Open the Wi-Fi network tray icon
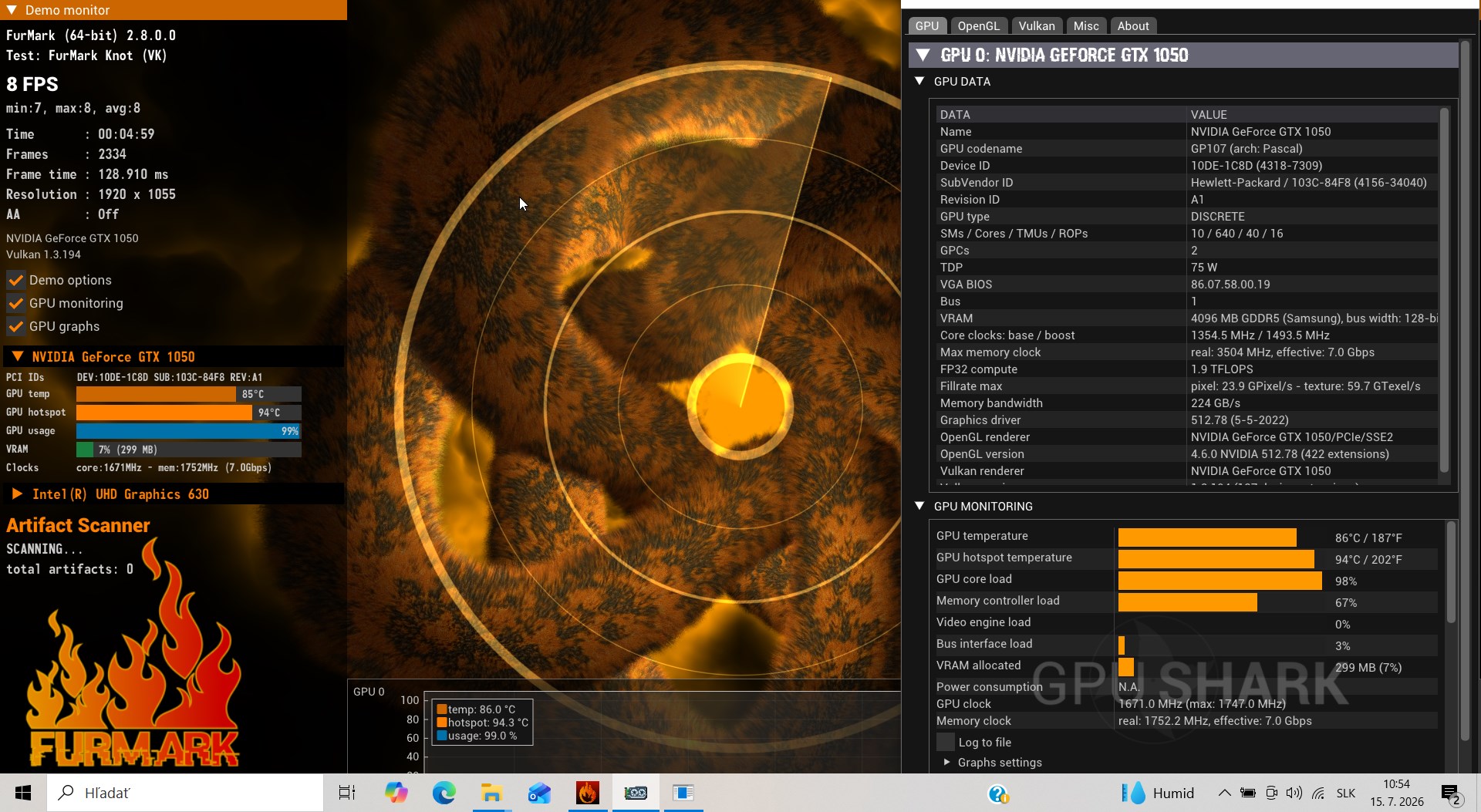The height and width of the screenshot is (812, 1481). pyautogui.click(x=1318, y=793)
